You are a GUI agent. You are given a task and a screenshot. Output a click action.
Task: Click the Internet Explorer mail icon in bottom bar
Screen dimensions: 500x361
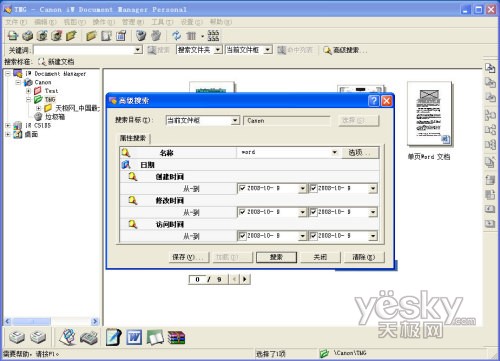68,337
